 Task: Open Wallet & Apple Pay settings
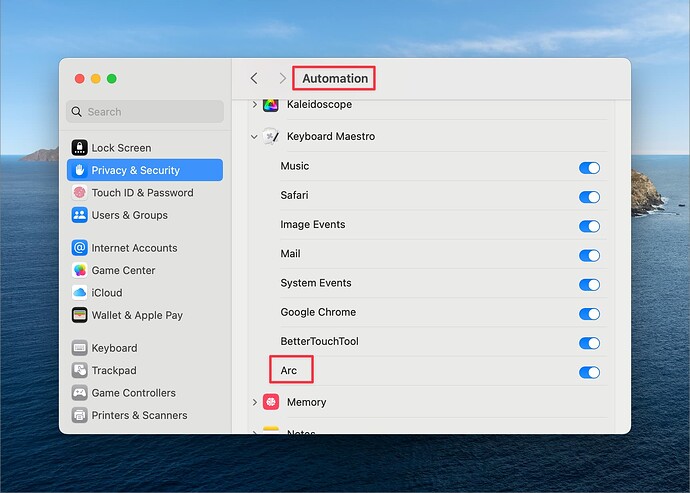click(x=145, y=315)
